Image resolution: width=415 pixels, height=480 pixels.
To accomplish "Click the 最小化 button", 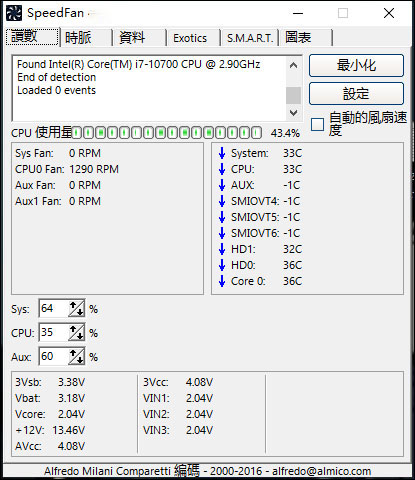I will pyautogui.click(x=356, y=65).
